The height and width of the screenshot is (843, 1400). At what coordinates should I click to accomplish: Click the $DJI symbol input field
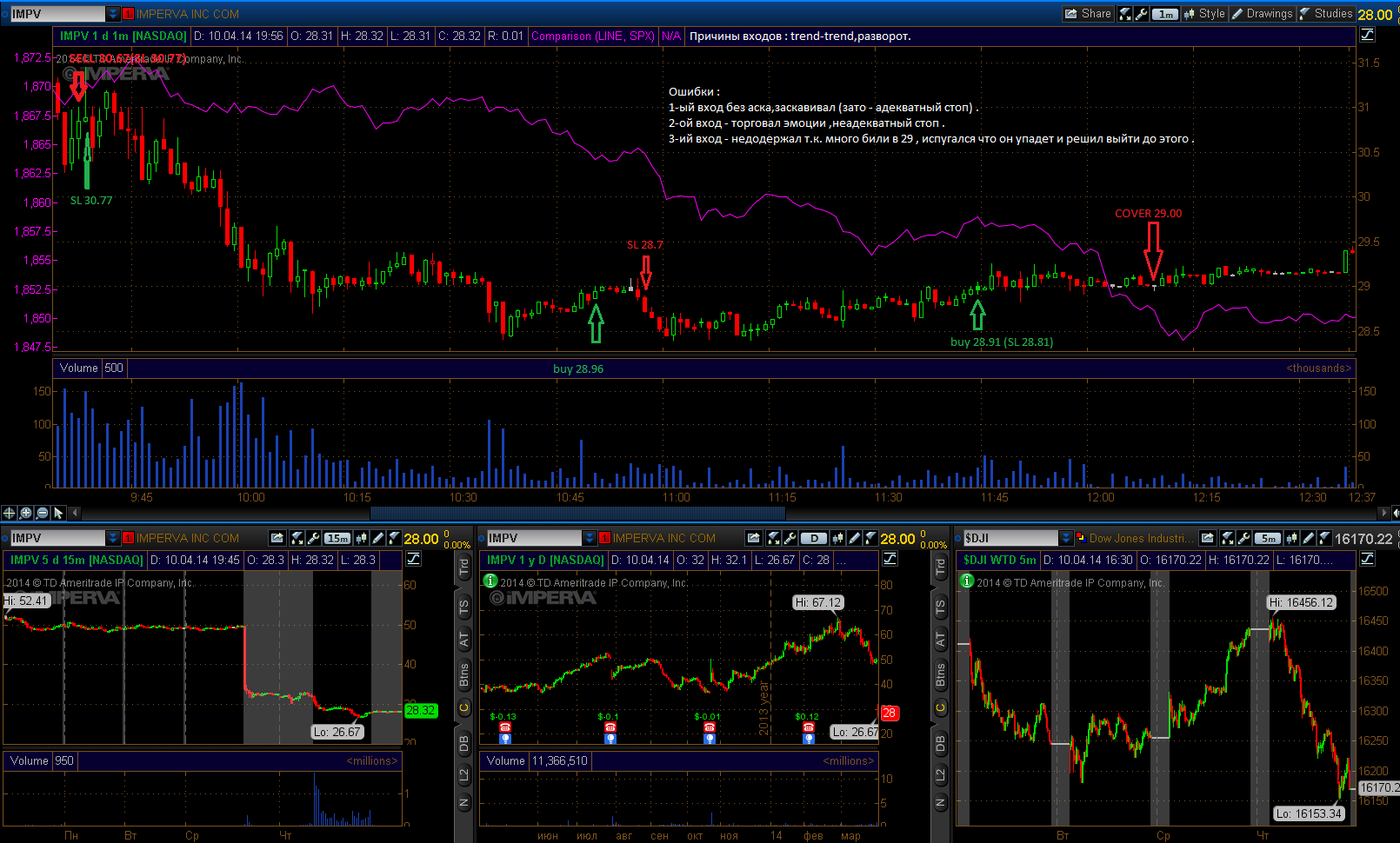click(1010, 538)
